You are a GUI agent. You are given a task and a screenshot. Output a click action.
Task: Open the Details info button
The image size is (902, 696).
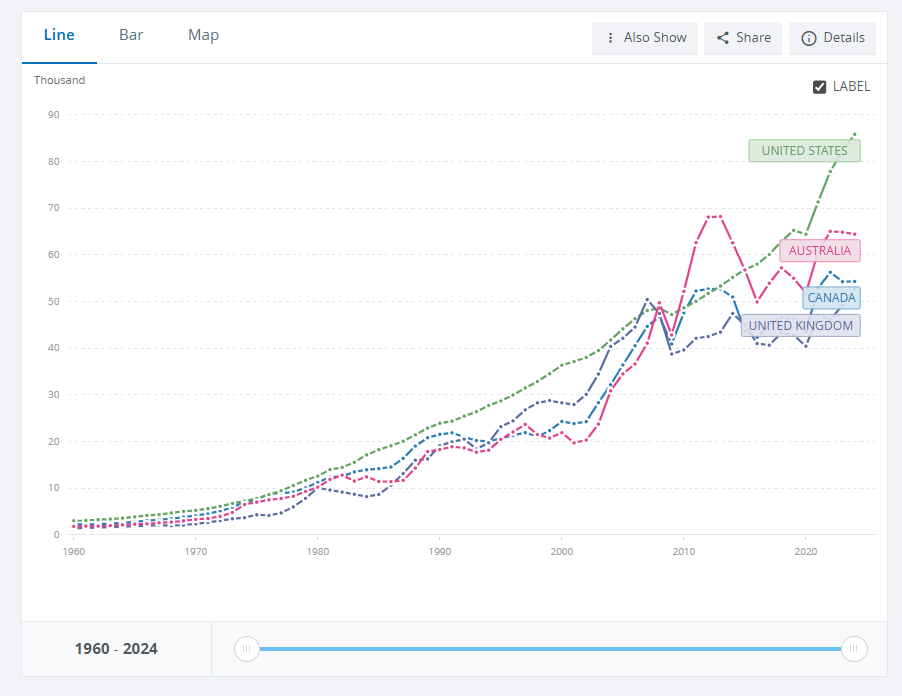click(832, 38)
